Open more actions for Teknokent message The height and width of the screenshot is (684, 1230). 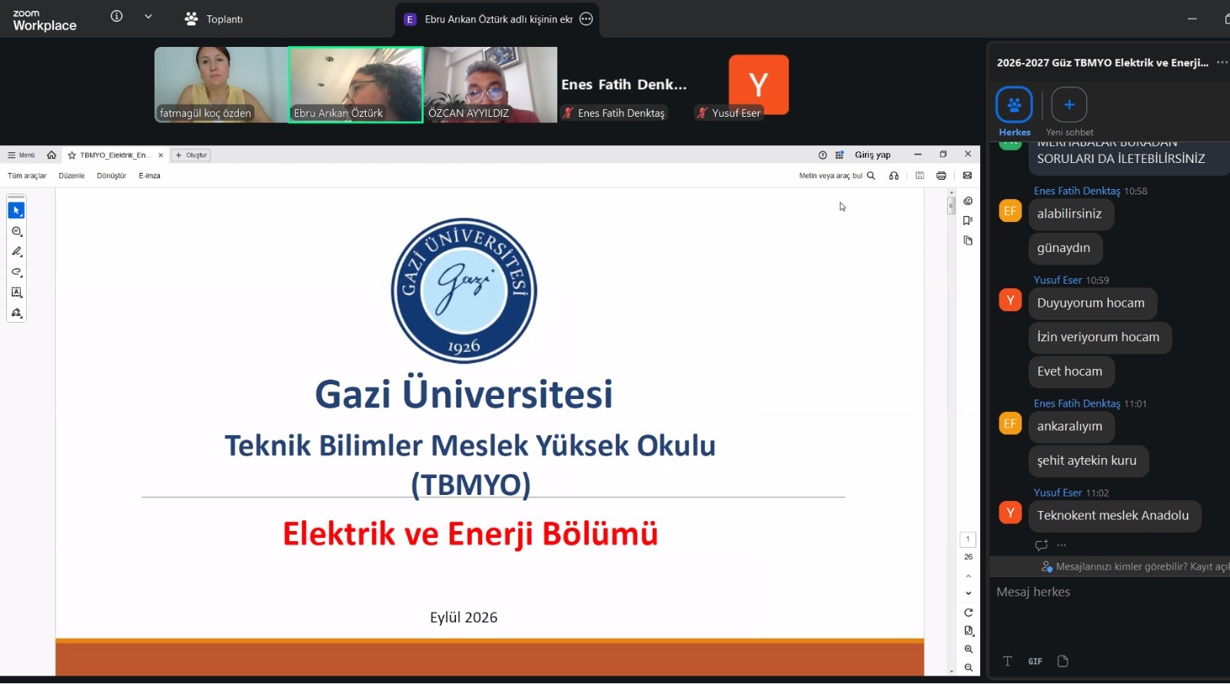(1062, 545)
